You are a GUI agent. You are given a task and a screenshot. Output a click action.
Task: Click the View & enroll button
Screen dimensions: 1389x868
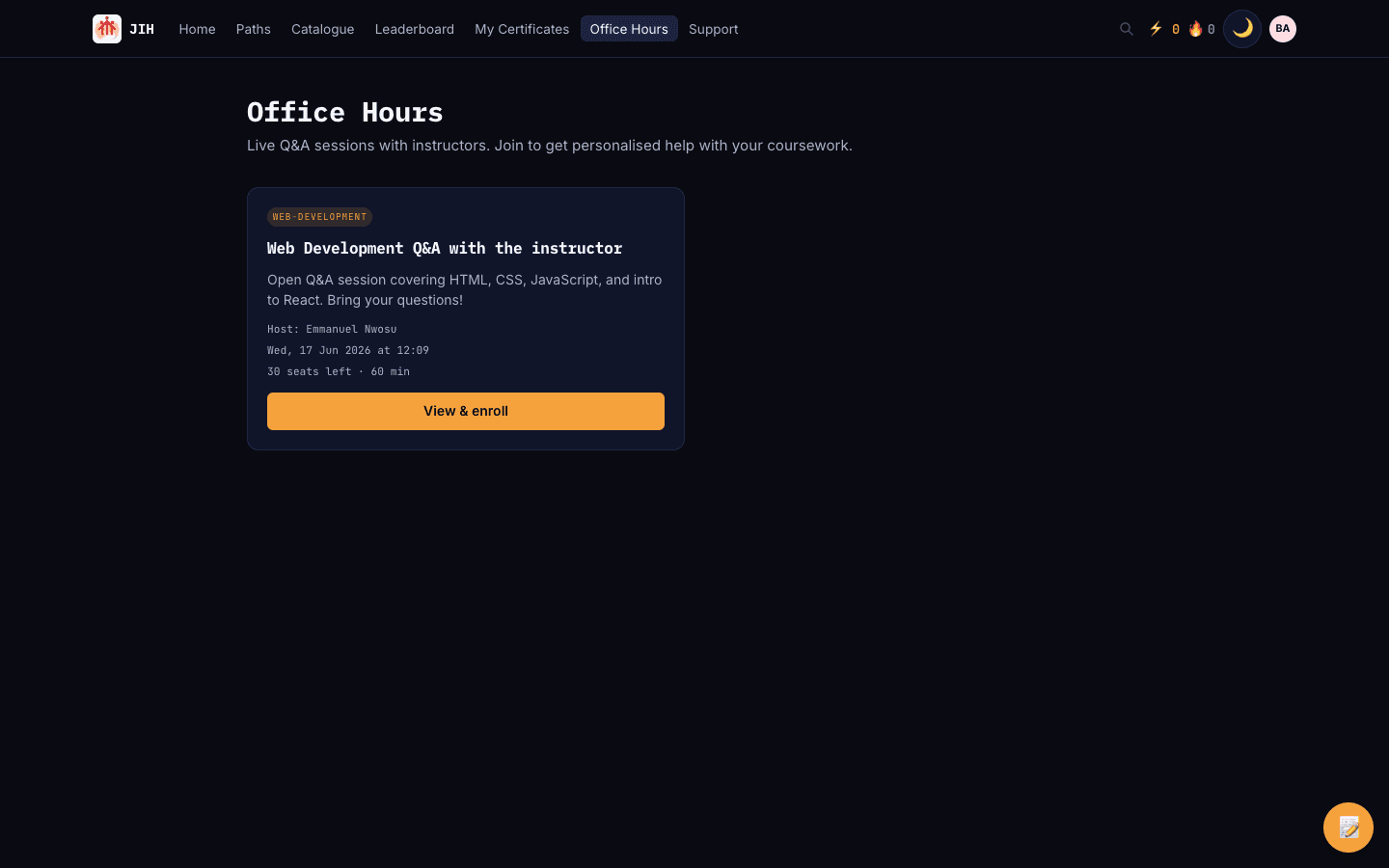[x=466, y=411]
